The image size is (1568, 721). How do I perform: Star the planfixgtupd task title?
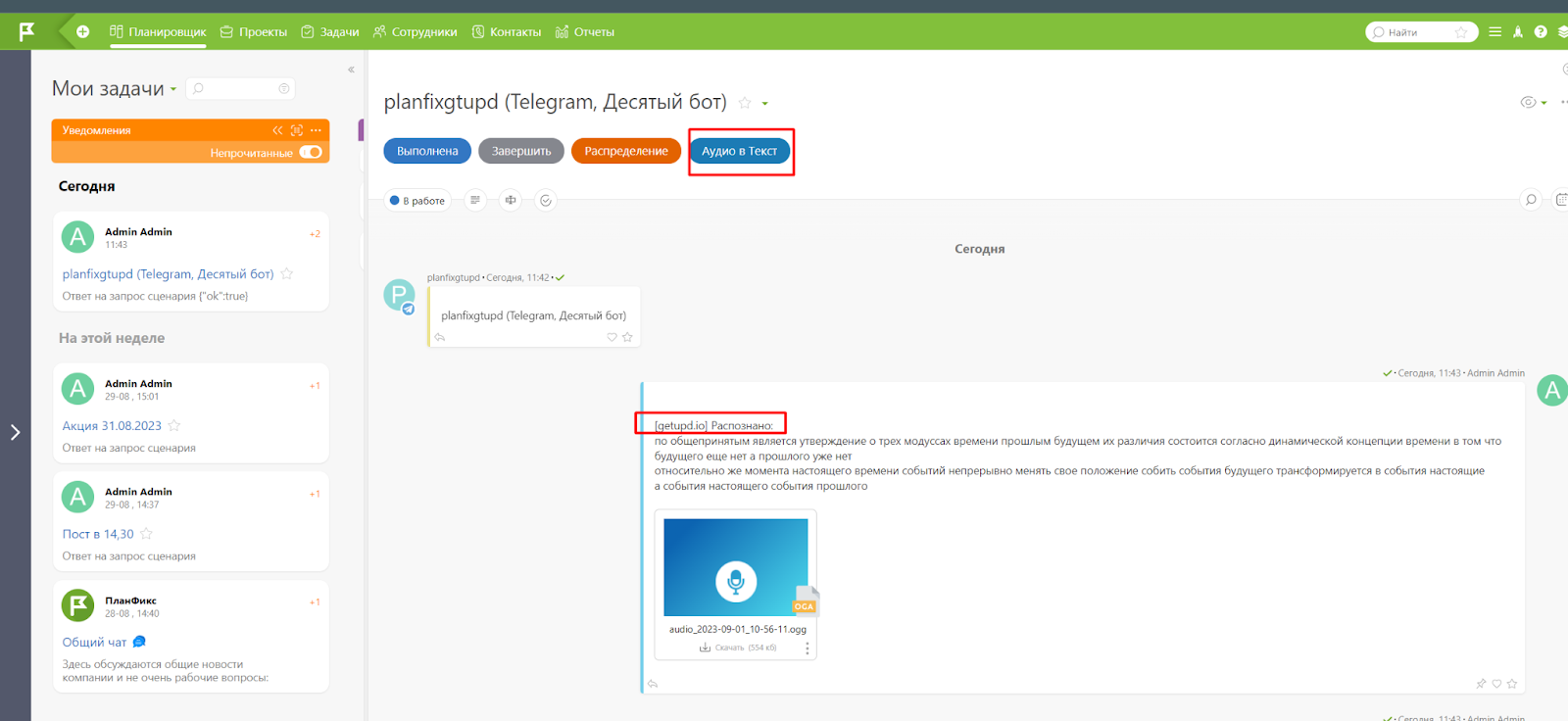coord(745,103)
